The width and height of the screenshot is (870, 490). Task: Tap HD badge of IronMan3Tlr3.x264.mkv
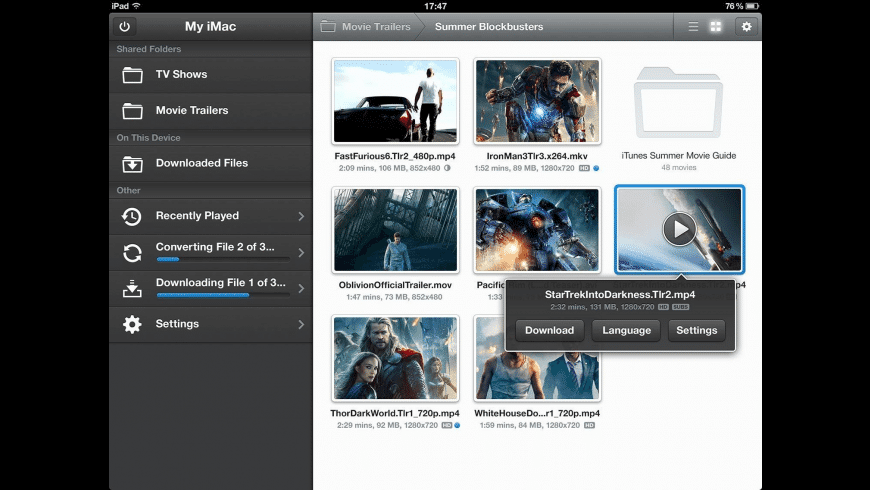(584, 168)
